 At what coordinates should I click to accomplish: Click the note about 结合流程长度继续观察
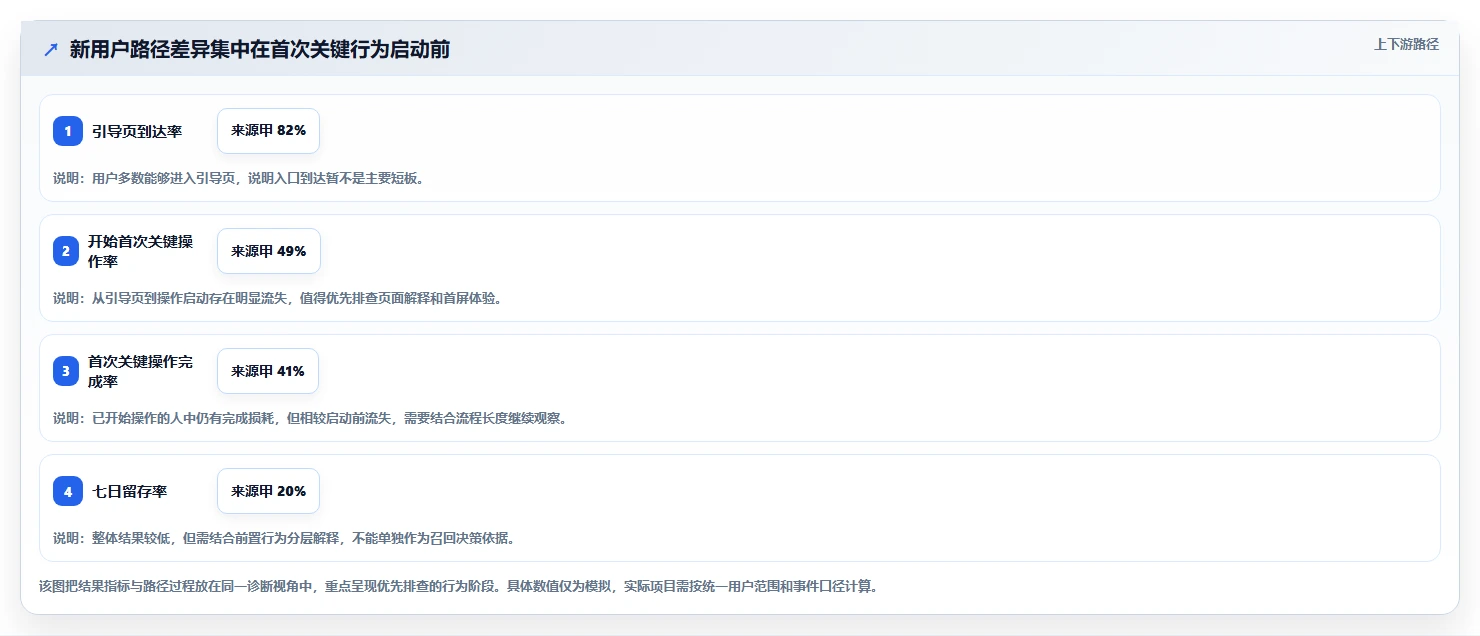(310, 418)
